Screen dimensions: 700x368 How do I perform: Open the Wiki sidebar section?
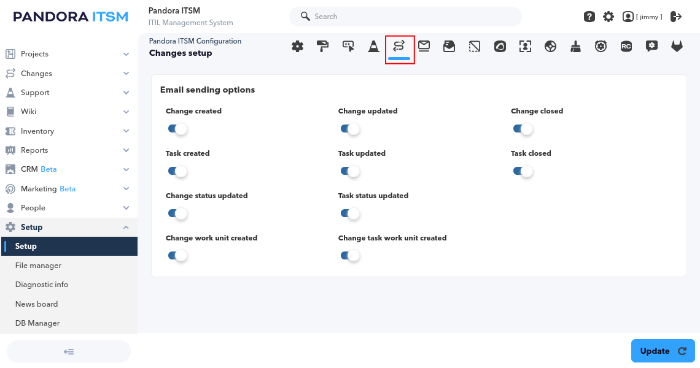pyautogui.click(x=28, y=112)
